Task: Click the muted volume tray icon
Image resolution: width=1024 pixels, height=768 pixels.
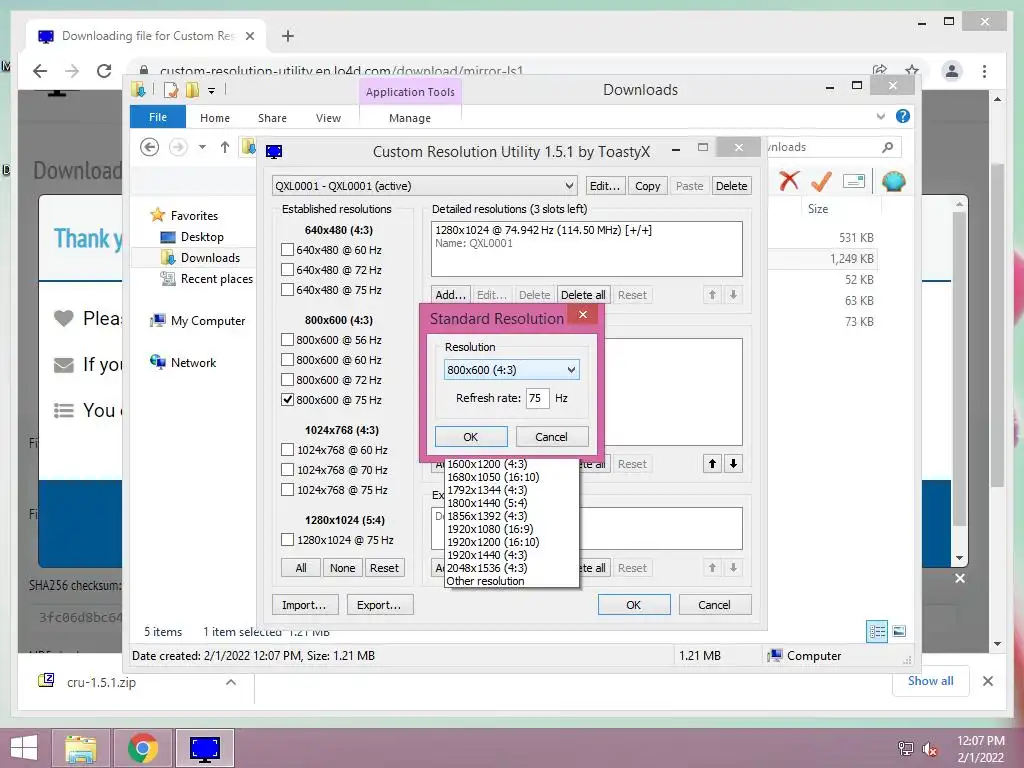Action: [x=929, y=749]
